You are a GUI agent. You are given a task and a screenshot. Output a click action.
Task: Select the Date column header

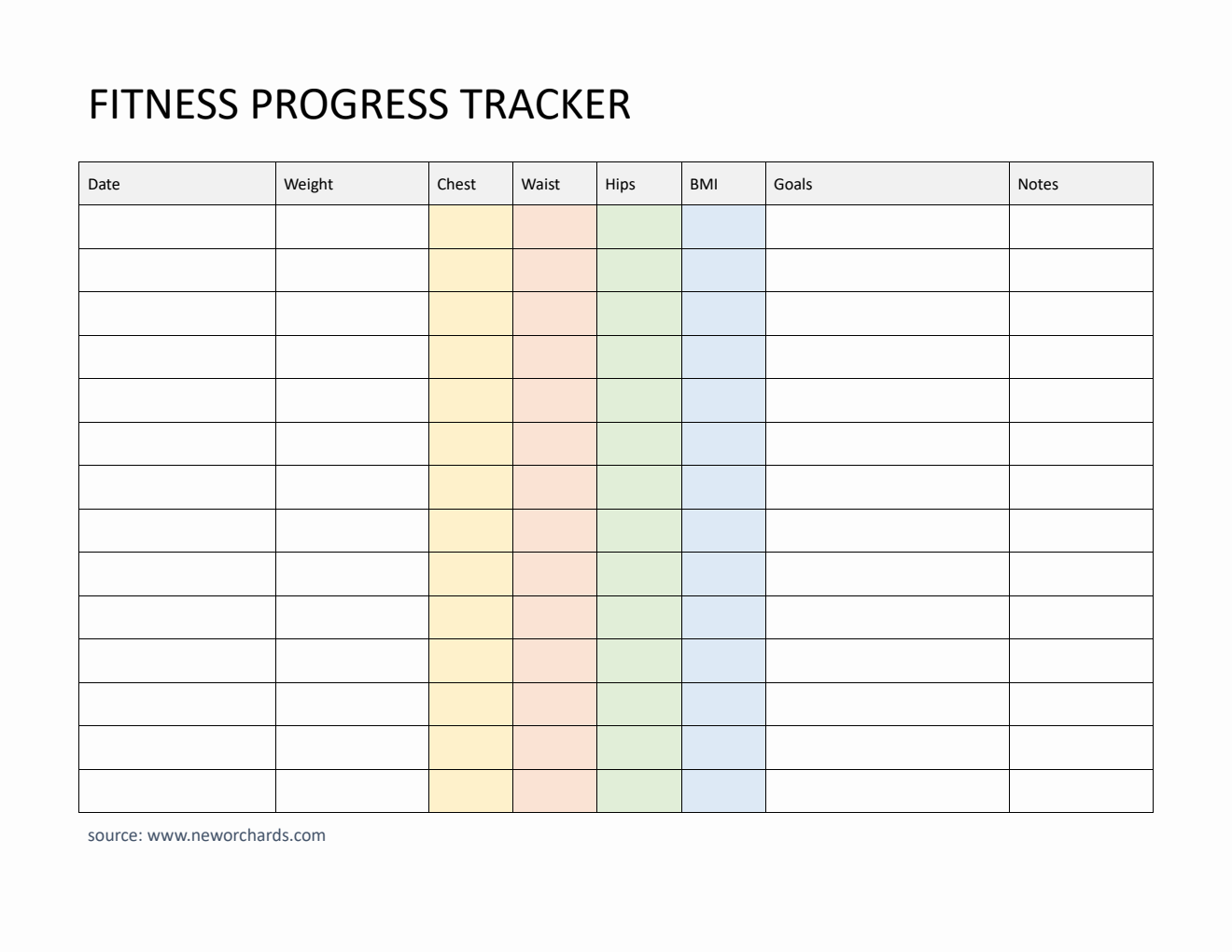[177, 184]
